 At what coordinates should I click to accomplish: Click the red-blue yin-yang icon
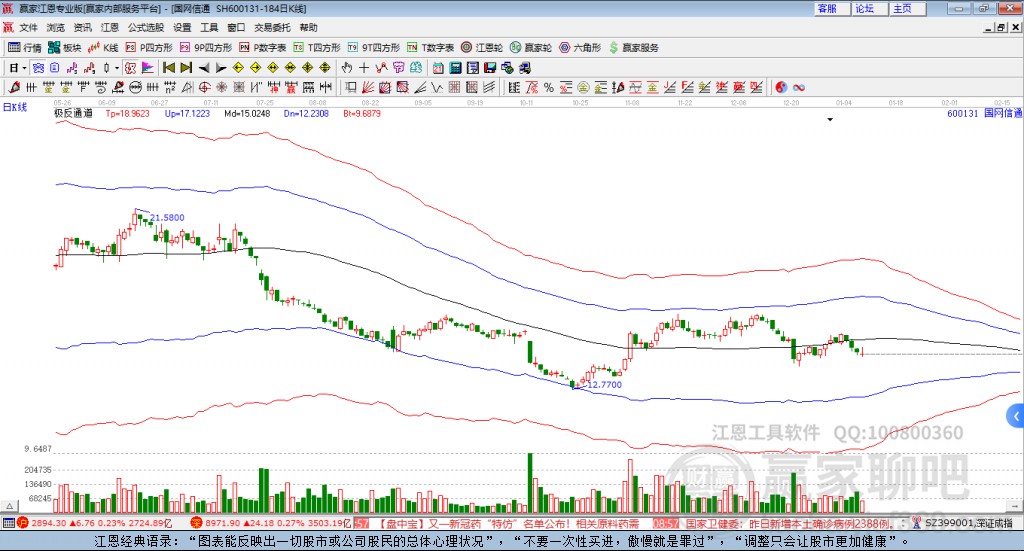781,87
